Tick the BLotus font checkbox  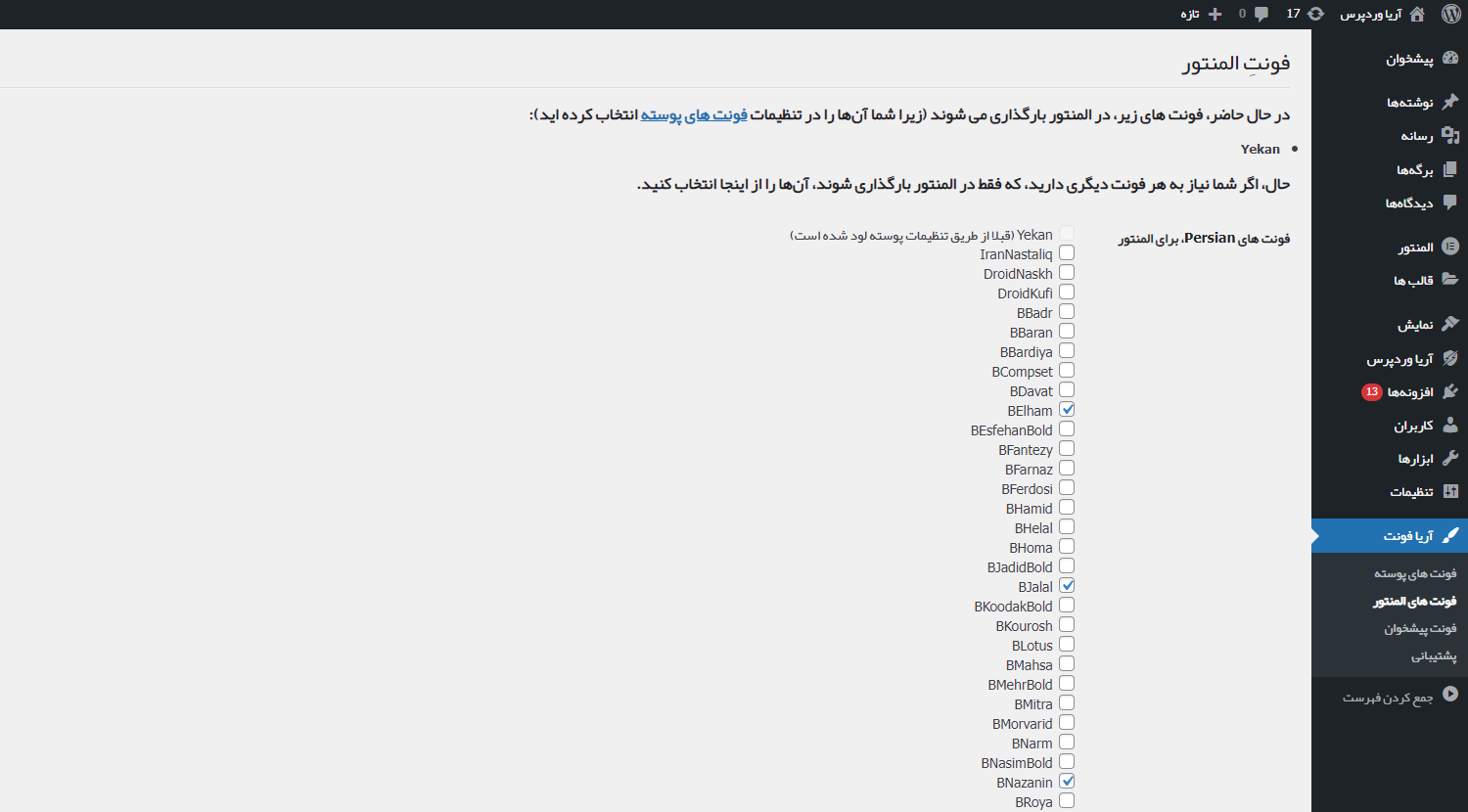click(x=1067, y=645)
